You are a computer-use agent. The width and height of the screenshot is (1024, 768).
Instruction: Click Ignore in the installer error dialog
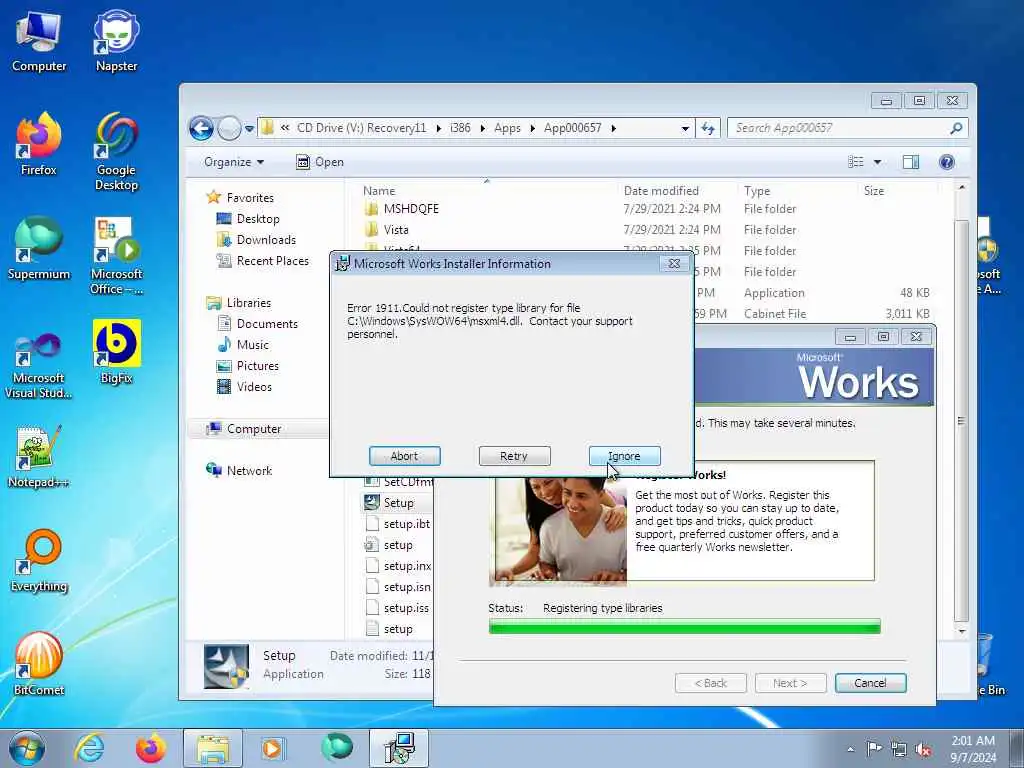(624, 456)
